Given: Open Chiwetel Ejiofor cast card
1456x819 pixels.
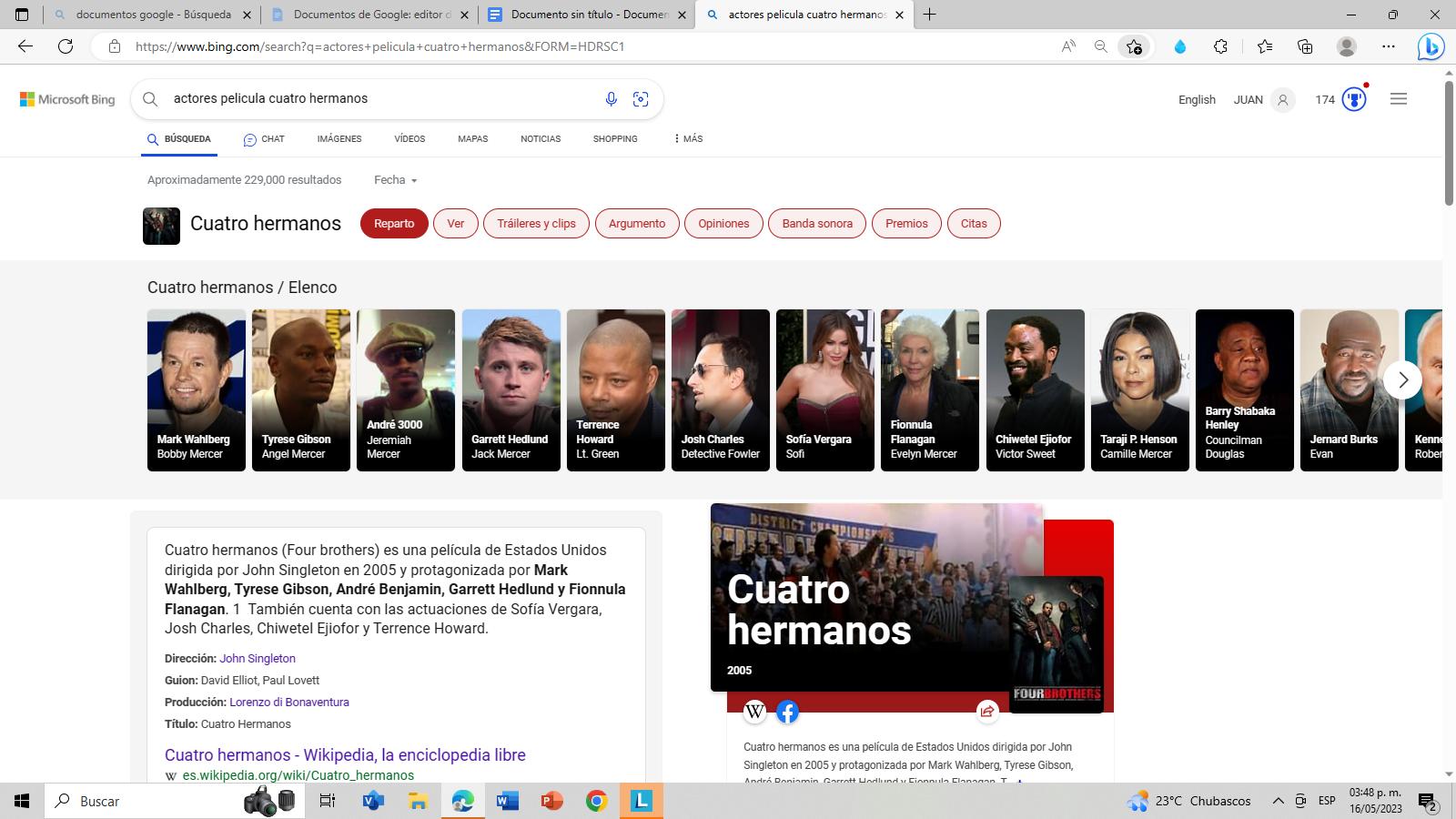Looking at the screenshot, I should click(x=1036, y=390).
